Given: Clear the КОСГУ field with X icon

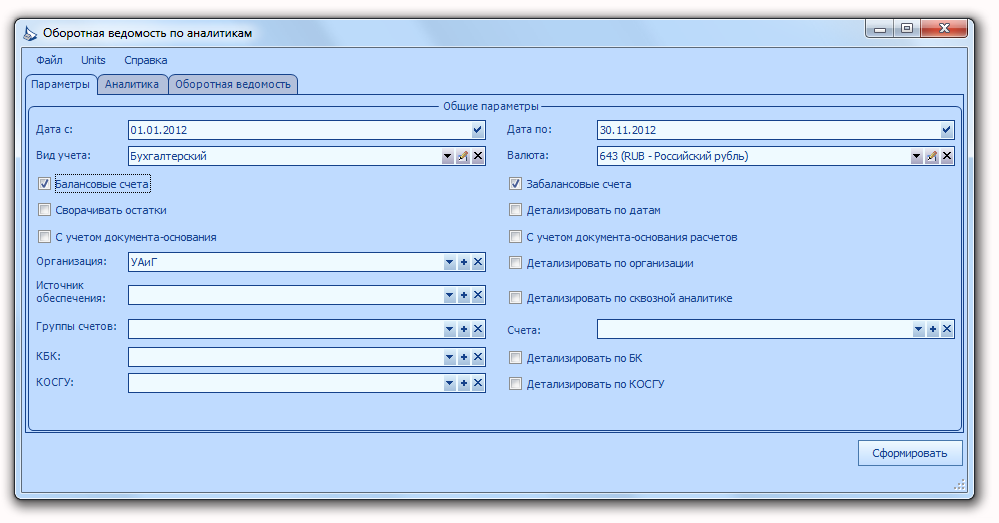Looking at the screenshot, I should coord(478,383).
